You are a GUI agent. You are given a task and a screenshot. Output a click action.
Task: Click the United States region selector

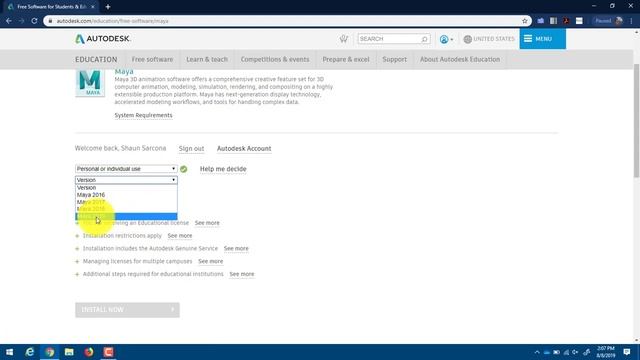click(489, 39)
